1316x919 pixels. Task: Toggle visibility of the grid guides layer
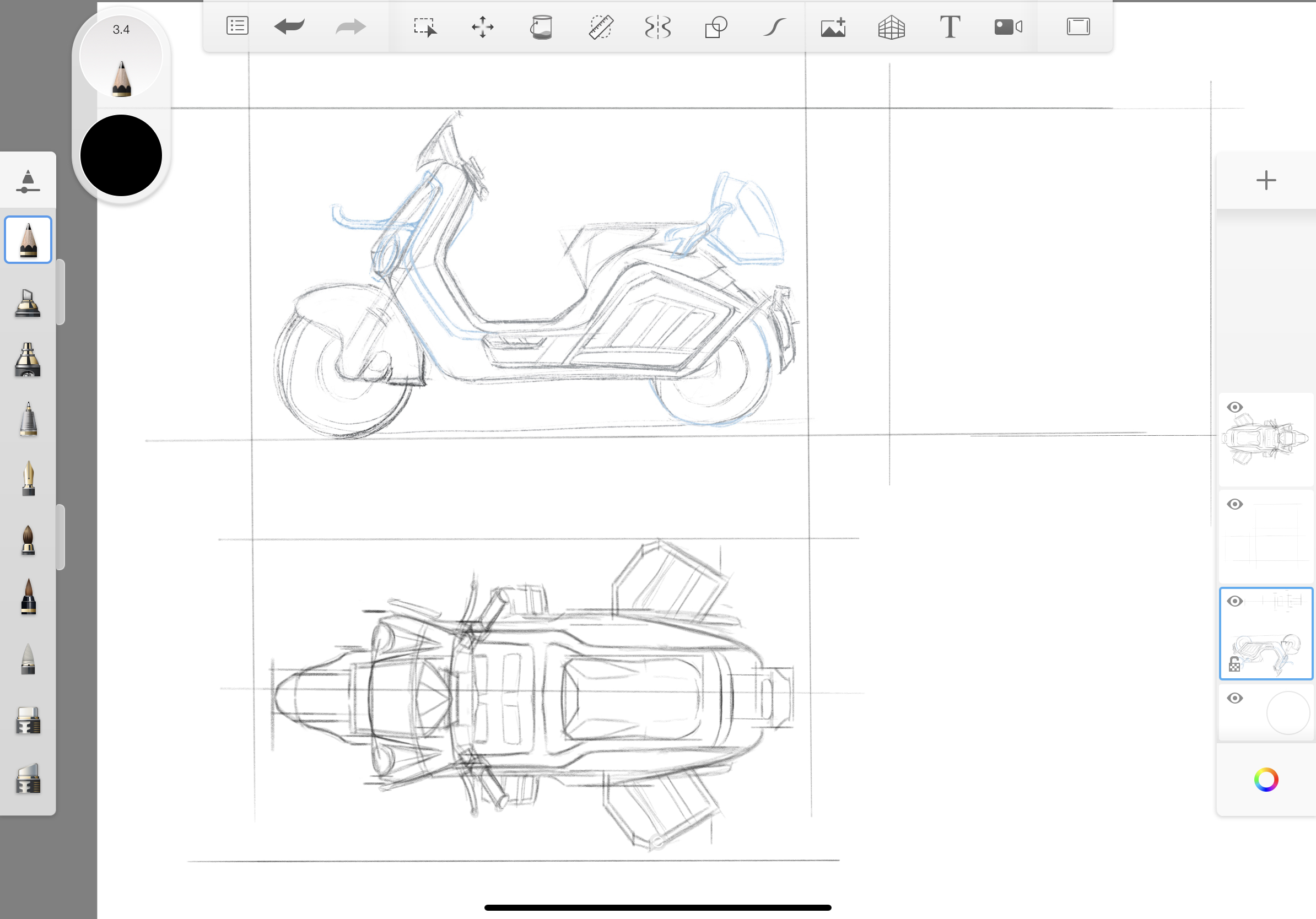(x=1236, y=504)
